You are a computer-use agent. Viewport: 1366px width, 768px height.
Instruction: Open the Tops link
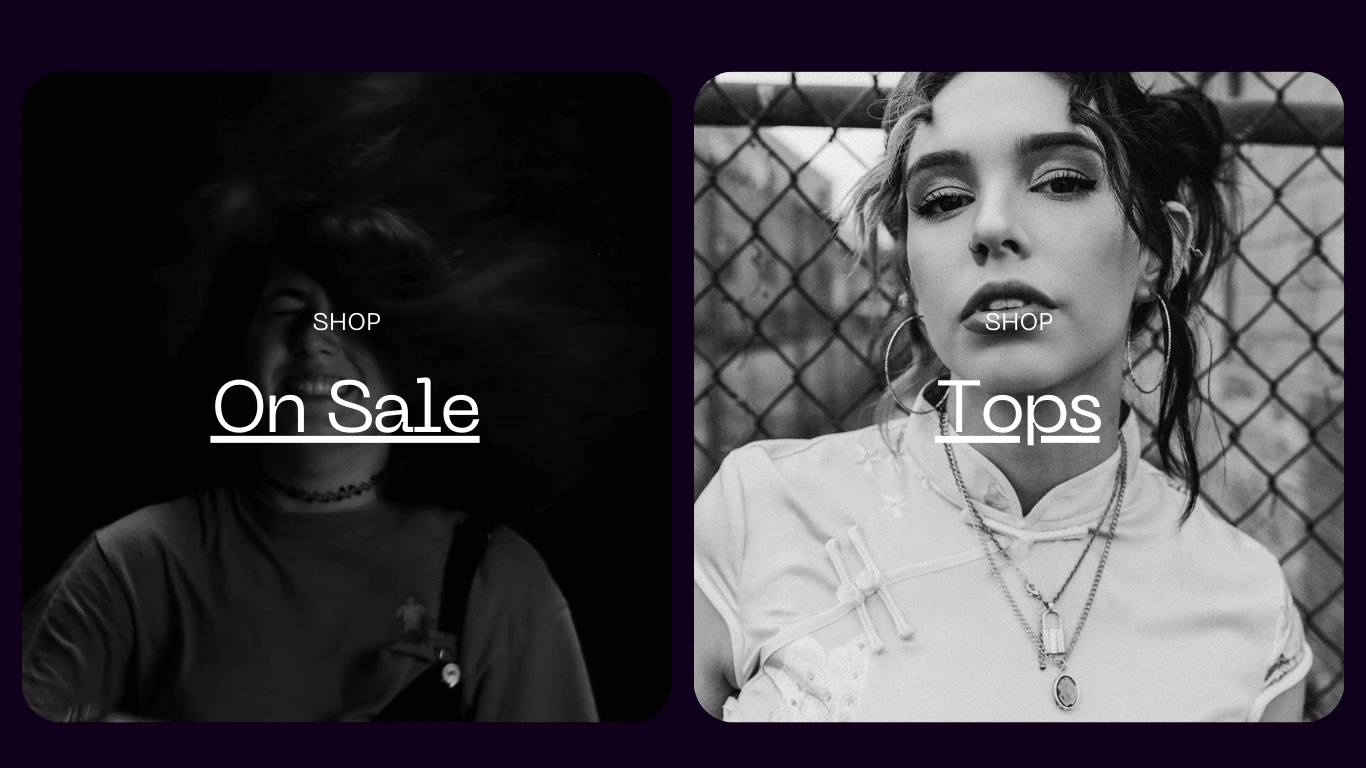coord(1018,408)
